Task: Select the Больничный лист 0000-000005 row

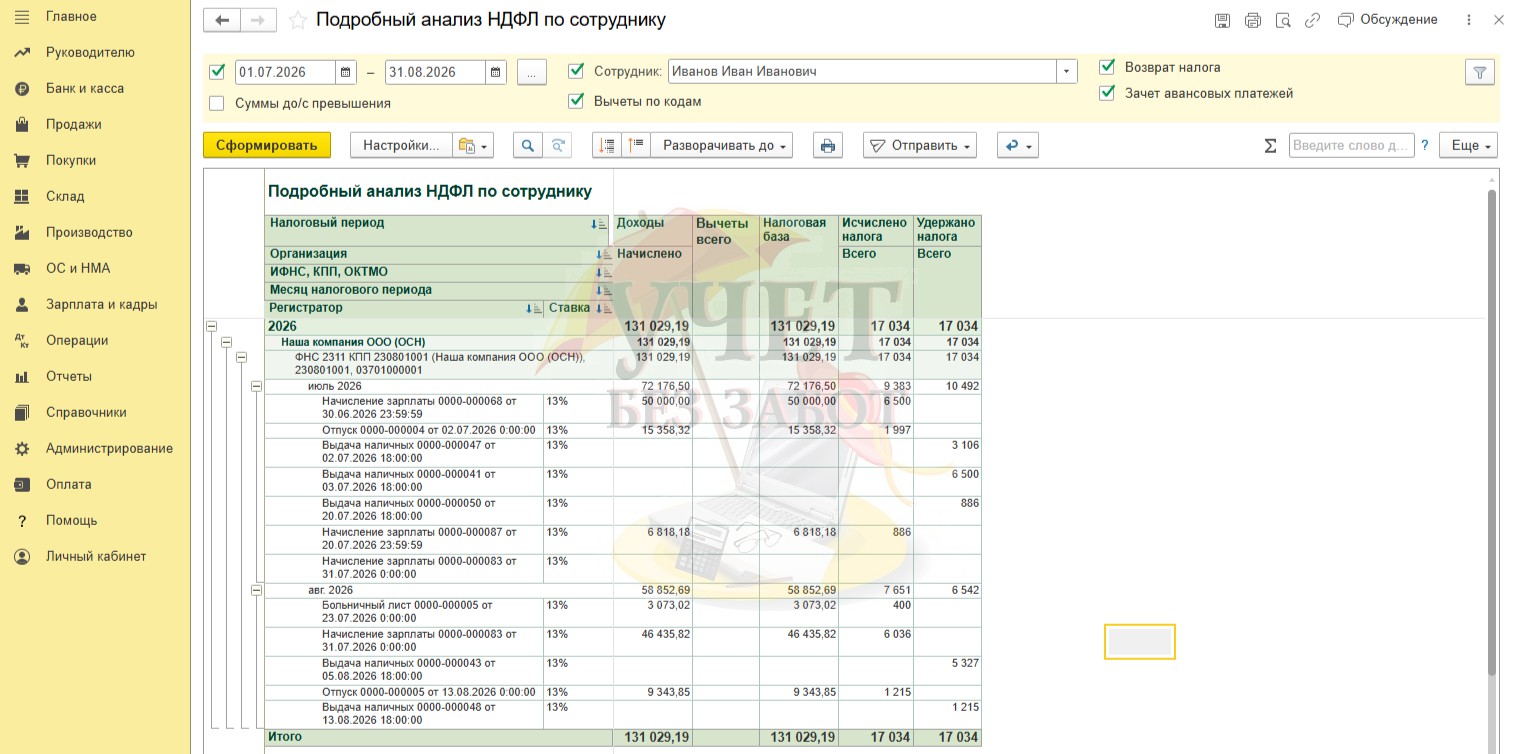Action: pyautogui.click(x=407, y=611)
